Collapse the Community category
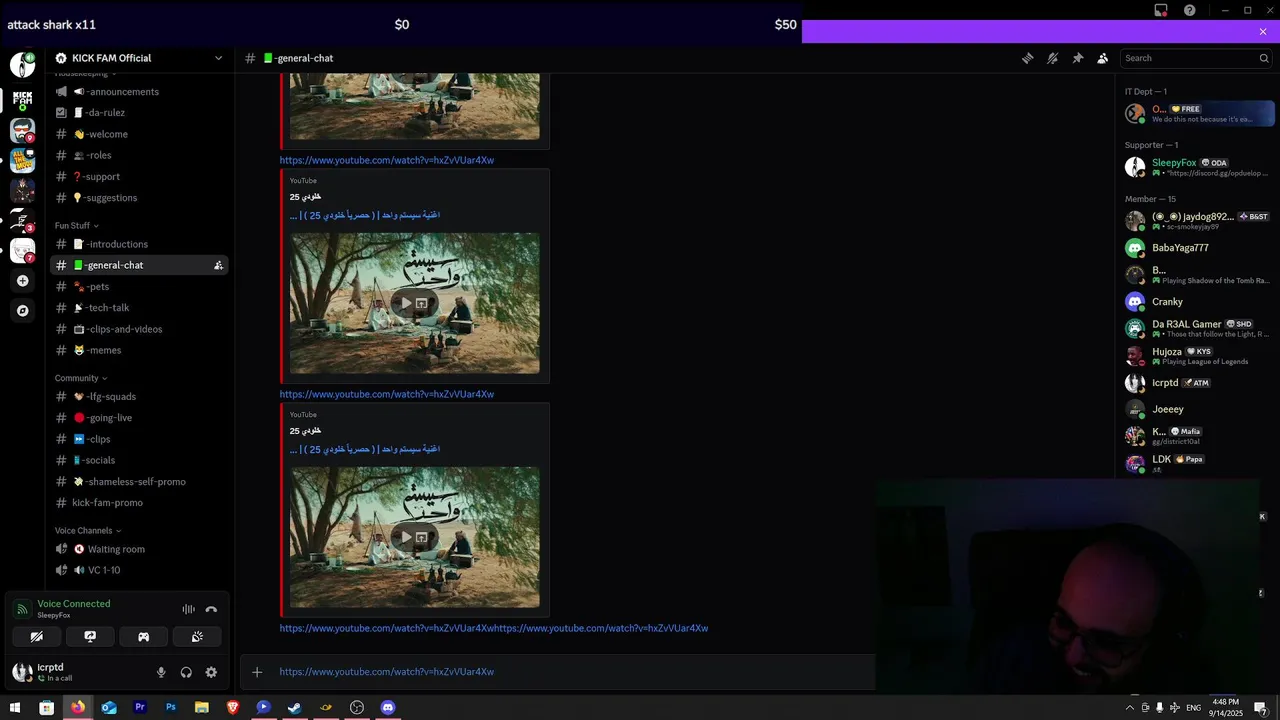This screenshot has width=1280, height=720. click(x=80, y=378)
